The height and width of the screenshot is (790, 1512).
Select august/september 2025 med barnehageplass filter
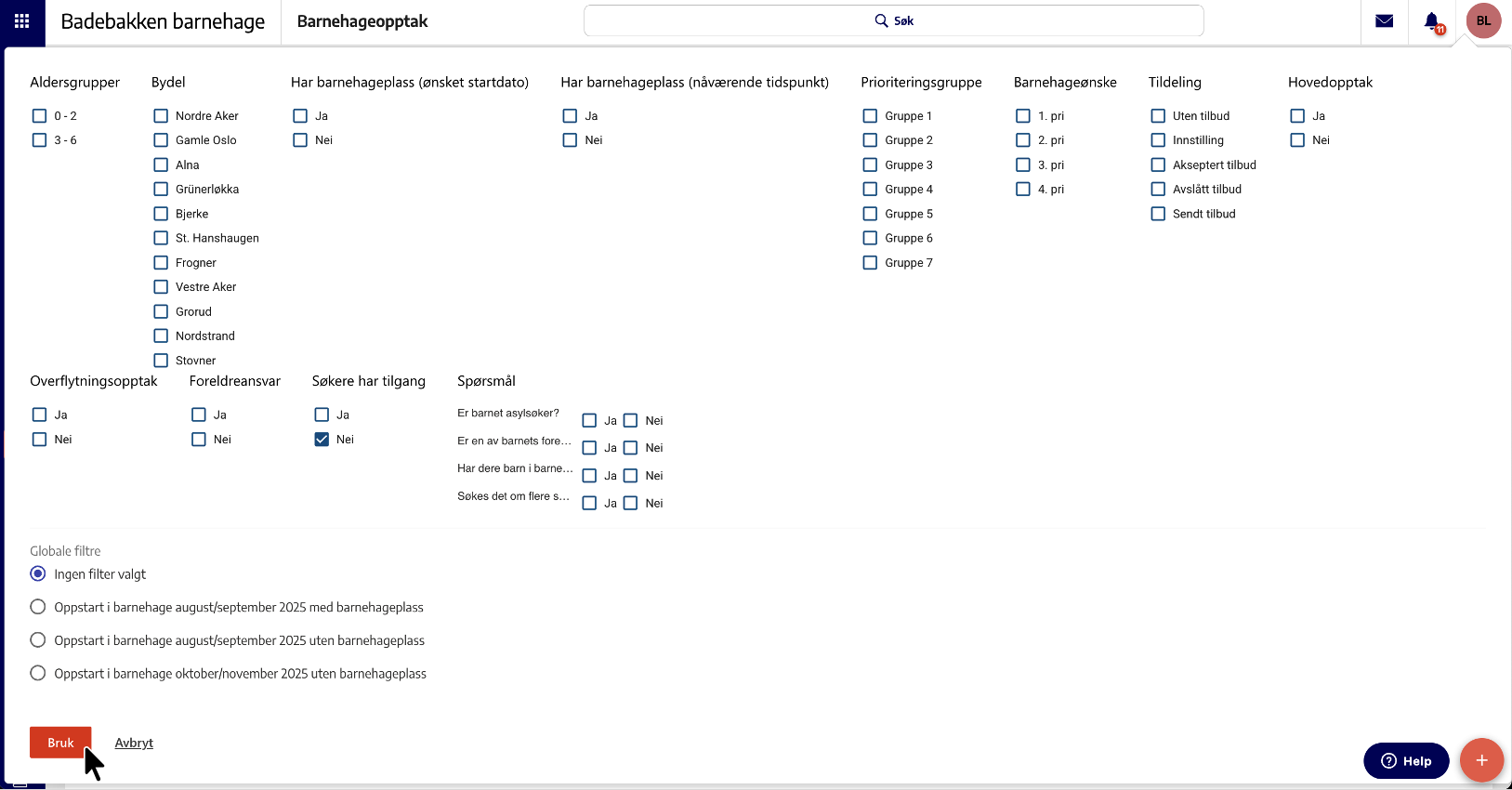point(38,608)
